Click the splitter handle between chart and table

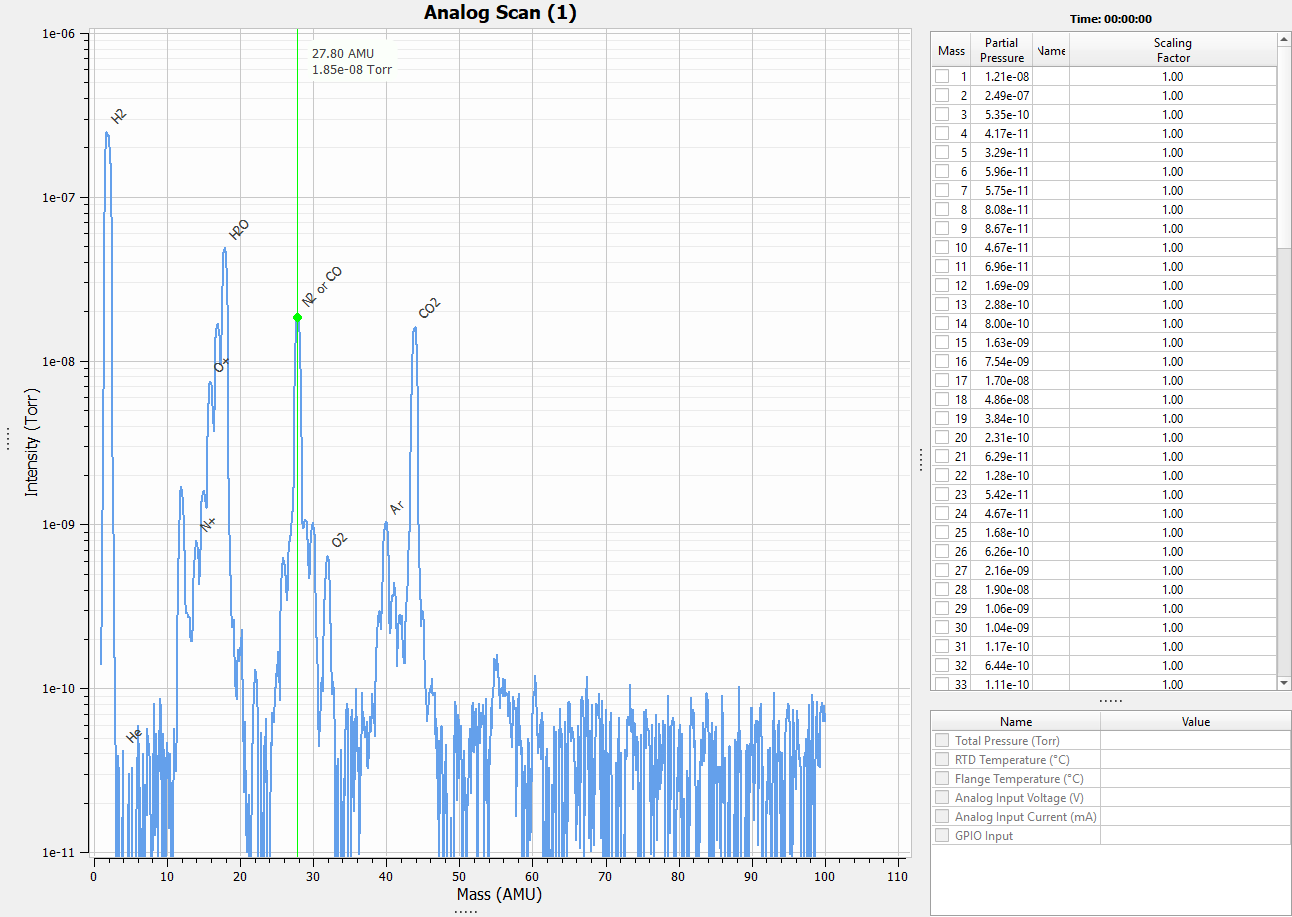pos(921,459)
